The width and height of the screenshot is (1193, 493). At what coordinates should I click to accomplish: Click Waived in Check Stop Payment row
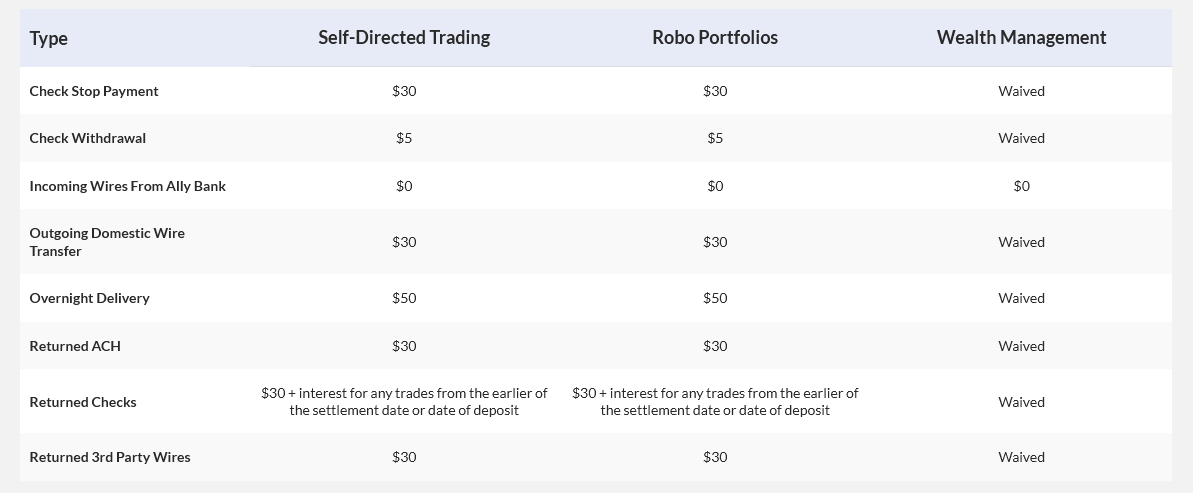1021,91
